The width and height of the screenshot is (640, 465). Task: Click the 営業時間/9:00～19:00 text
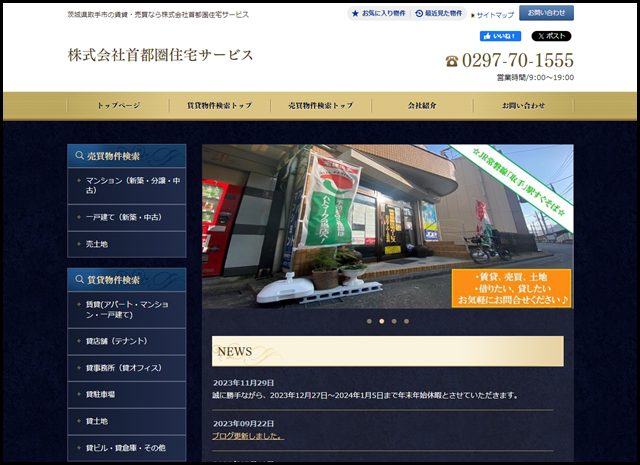click(x=535, y=78)
